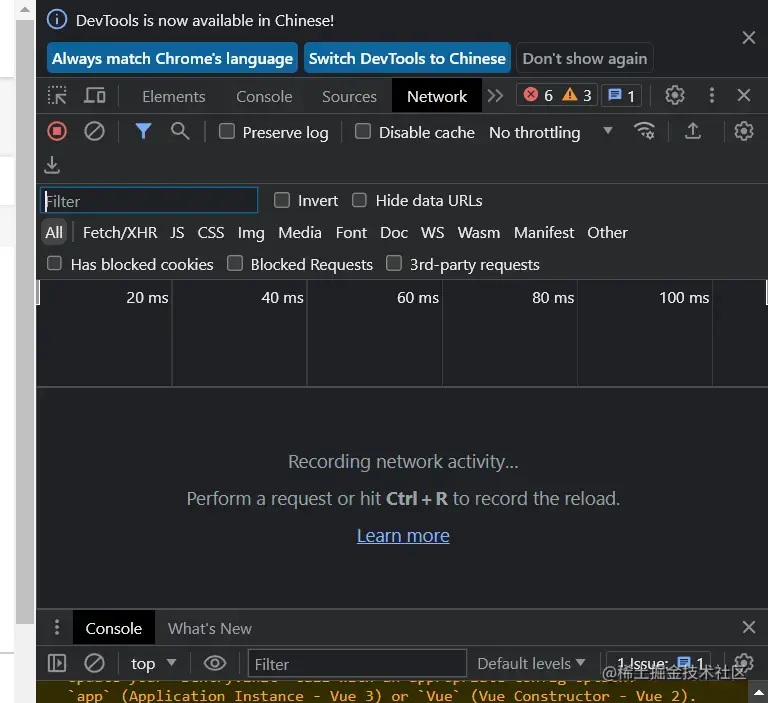Filter by Manifest requests
The width and height of the screenshot is (768, 703).
(544, 232)
